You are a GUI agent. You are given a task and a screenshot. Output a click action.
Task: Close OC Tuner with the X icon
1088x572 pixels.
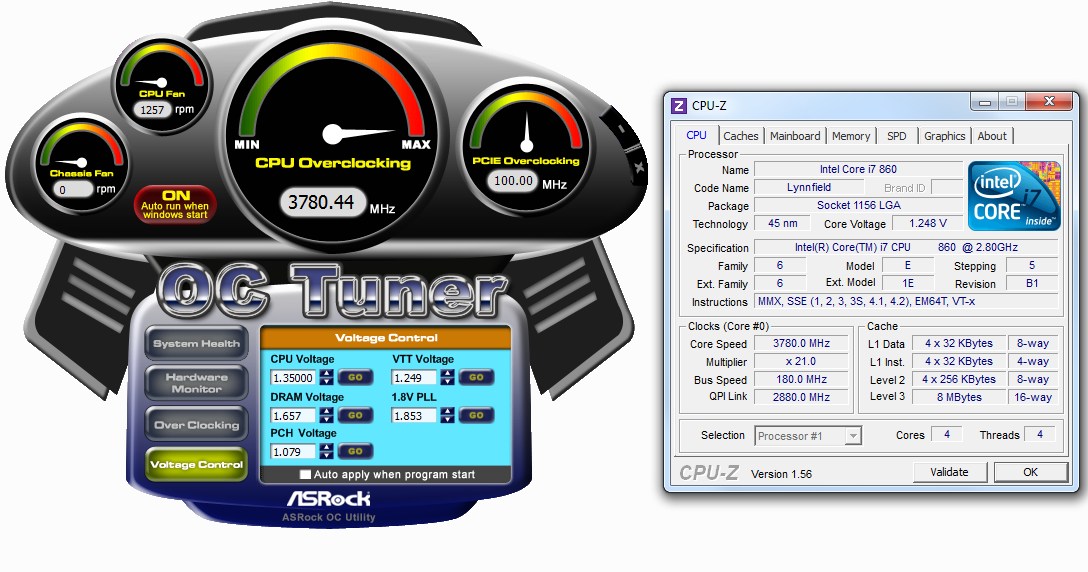tap(638, 167)
